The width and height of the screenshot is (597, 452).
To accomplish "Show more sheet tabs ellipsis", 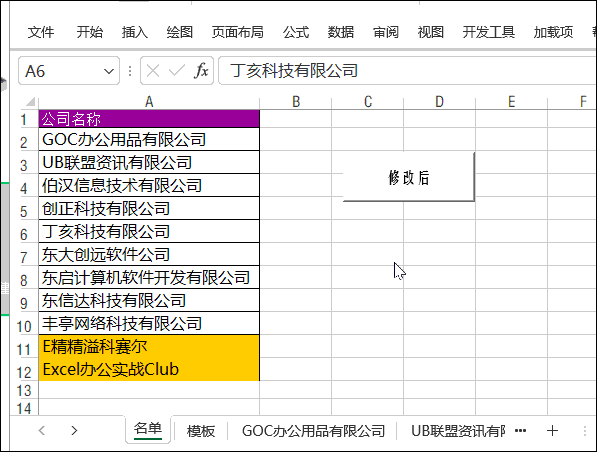I will point(520,431).
